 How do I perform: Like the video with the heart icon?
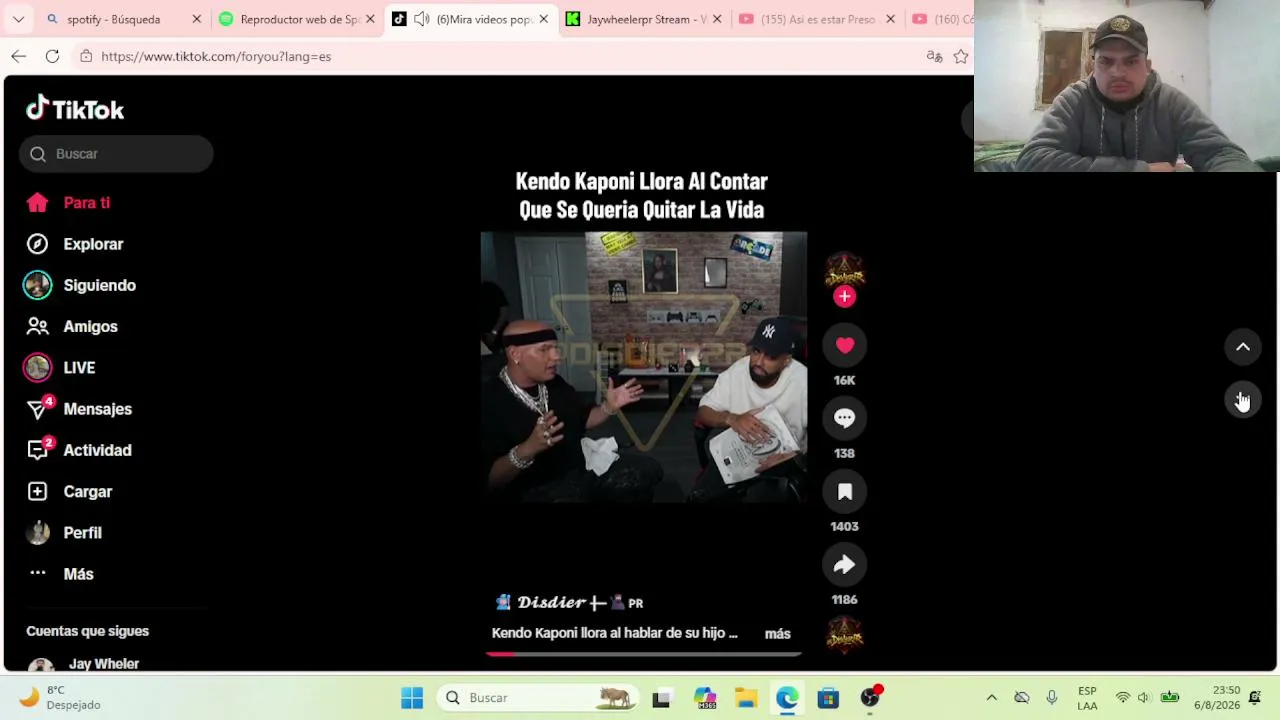(844, 345)
